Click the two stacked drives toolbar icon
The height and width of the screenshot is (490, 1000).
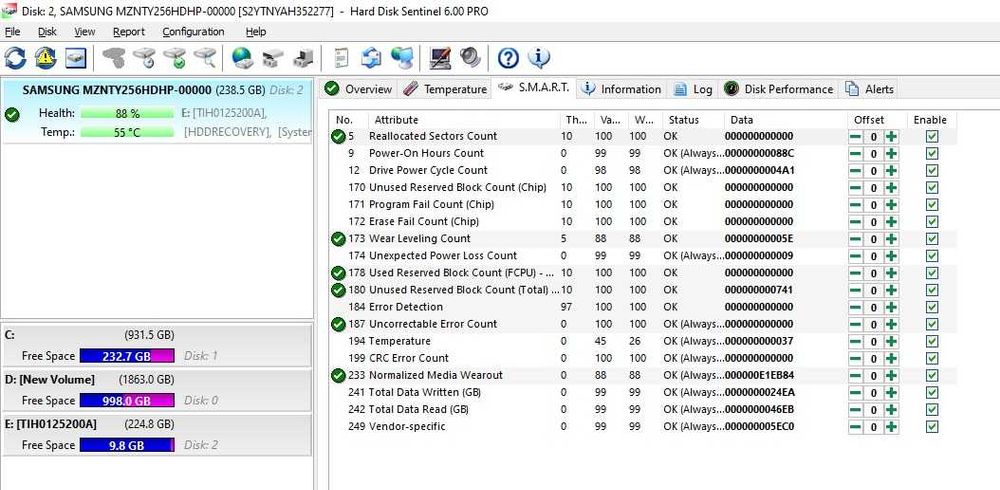[273, 58]
